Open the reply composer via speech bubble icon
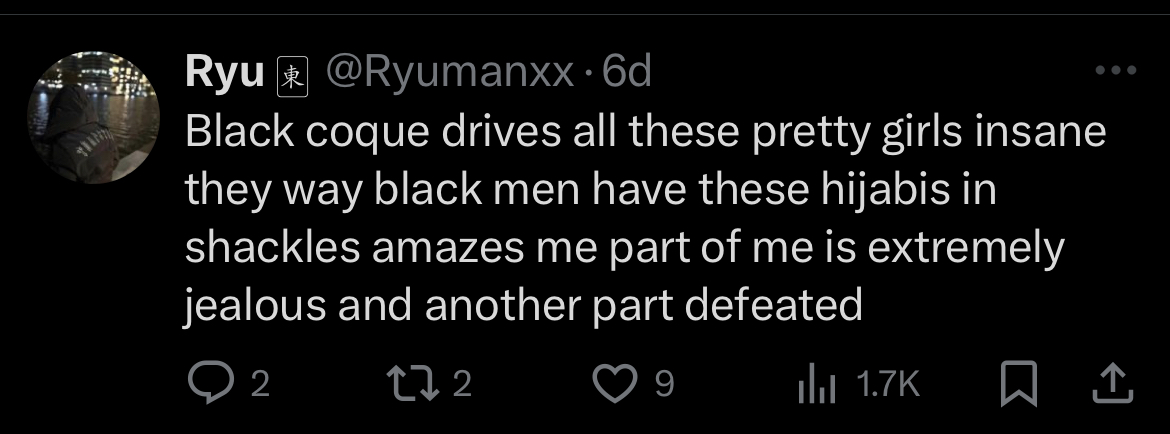The width and height of the screenshot is (1170, 434). coord(209,384)
